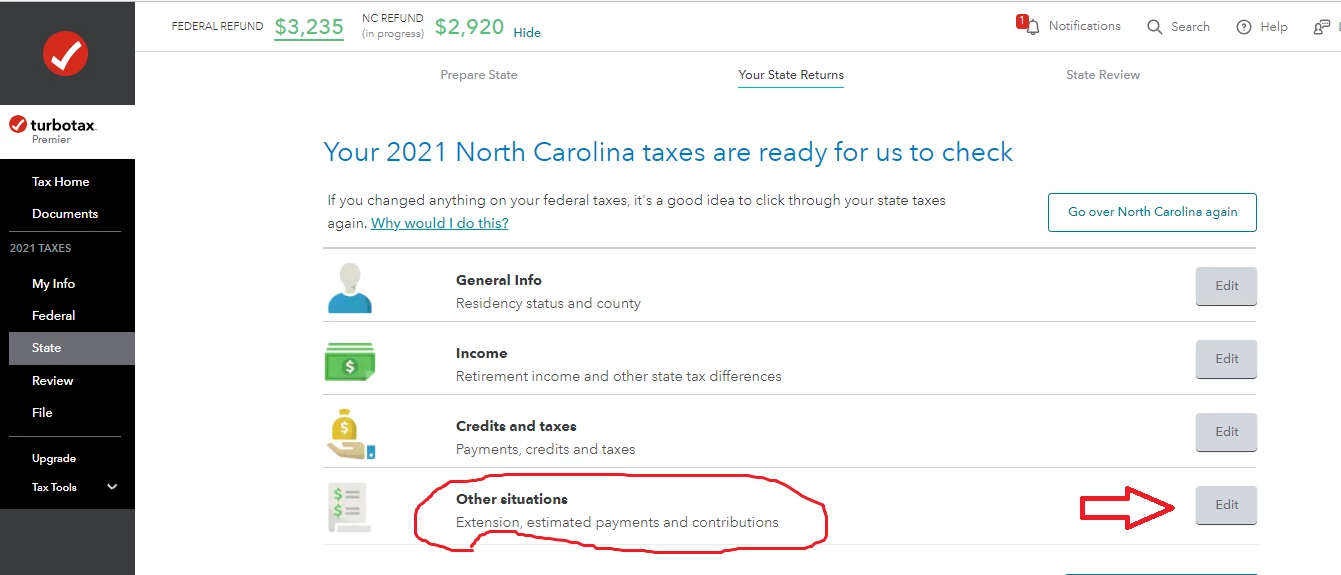Viewport: 1341px width, 575px height.
Task: Click the red TurboTax checkmark logo
Action: [x=66, y=53]
